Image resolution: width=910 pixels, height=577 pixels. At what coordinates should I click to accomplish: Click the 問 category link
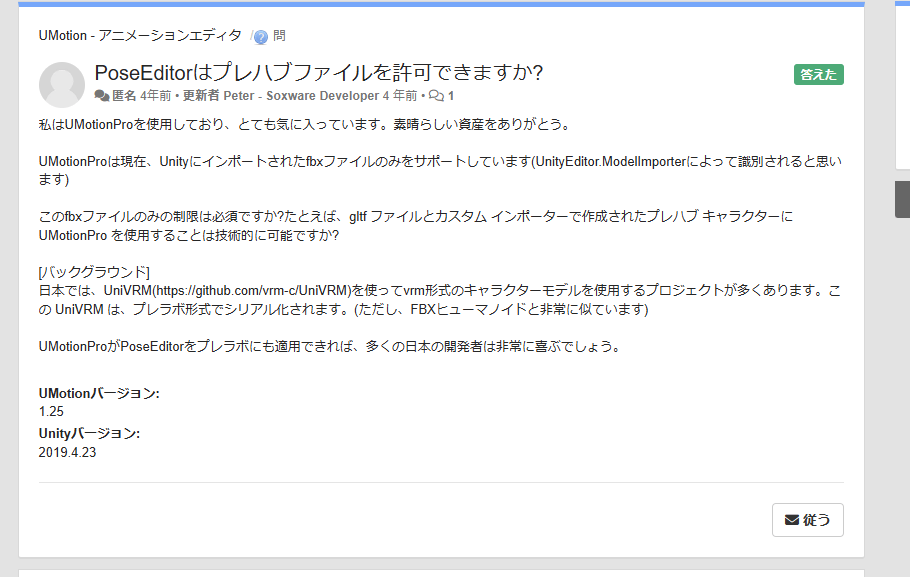pos(279,35)
